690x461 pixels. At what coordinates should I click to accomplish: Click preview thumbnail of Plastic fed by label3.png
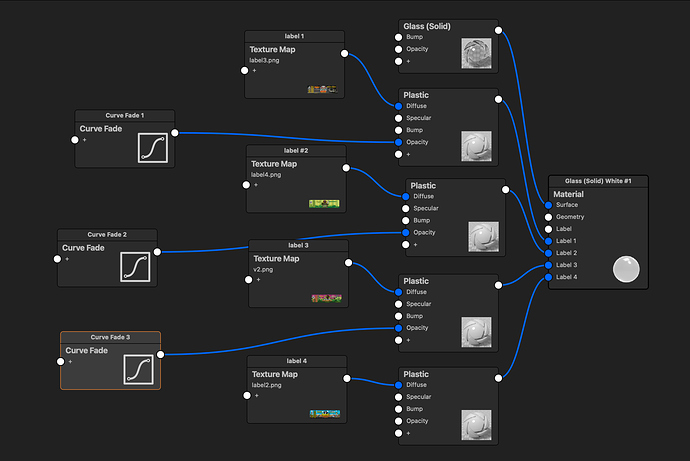476,146
